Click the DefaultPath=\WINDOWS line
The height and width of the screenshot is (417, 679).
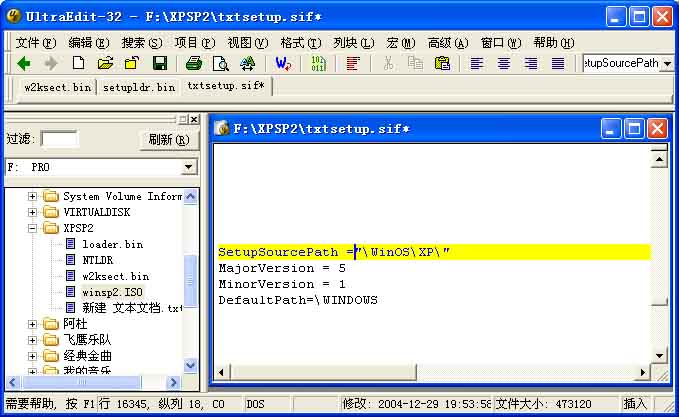tap(298, 300)
